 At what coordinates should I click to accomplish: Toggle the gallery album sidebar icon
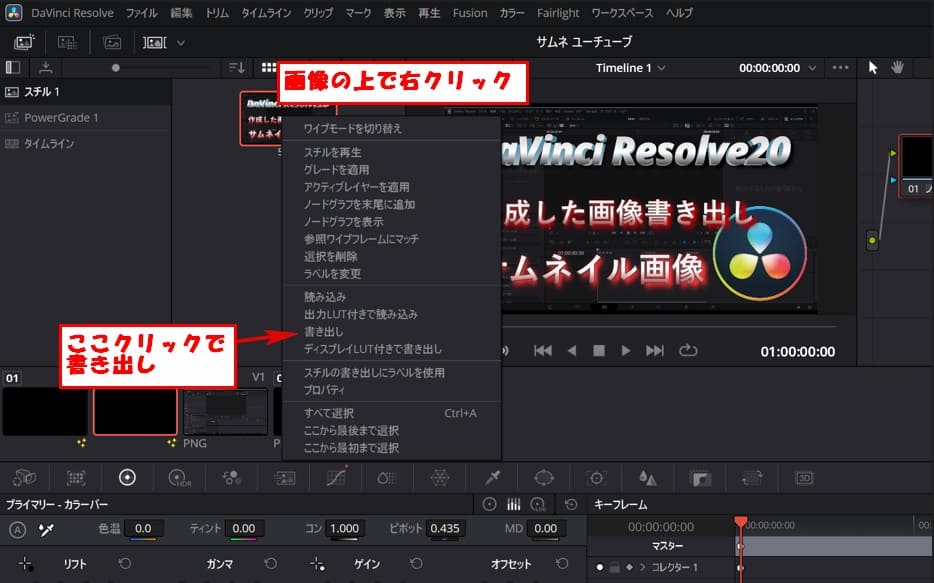coord(13,68)
